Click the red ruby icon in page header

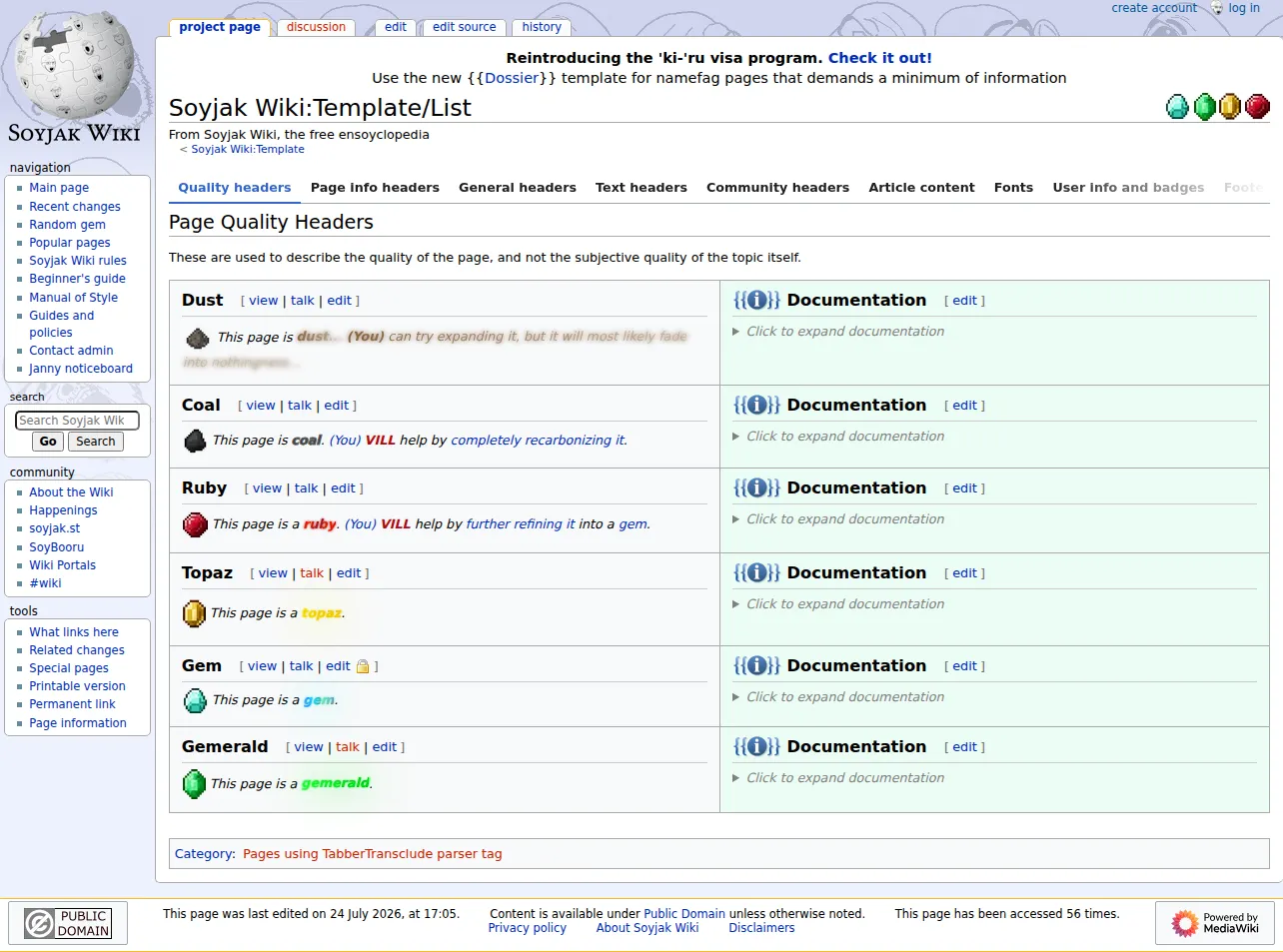tap(1257, 106)
